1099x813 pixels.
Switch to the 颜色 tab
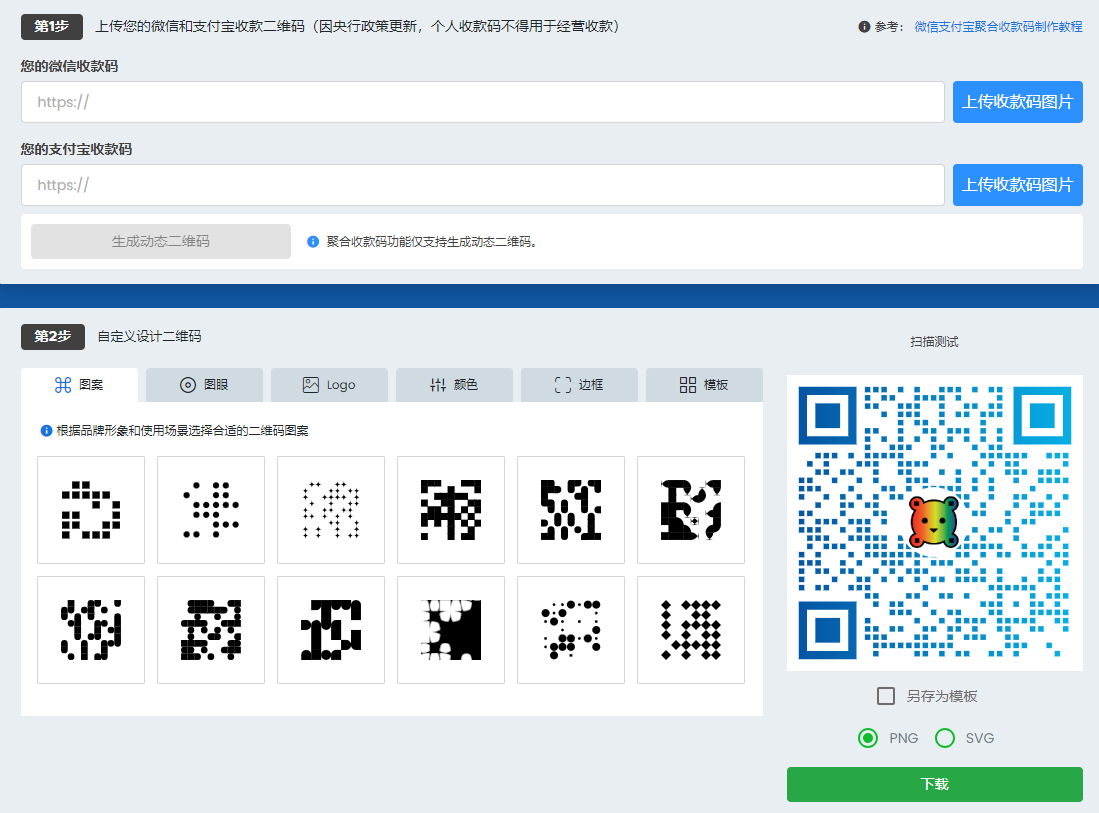(454, 385)
